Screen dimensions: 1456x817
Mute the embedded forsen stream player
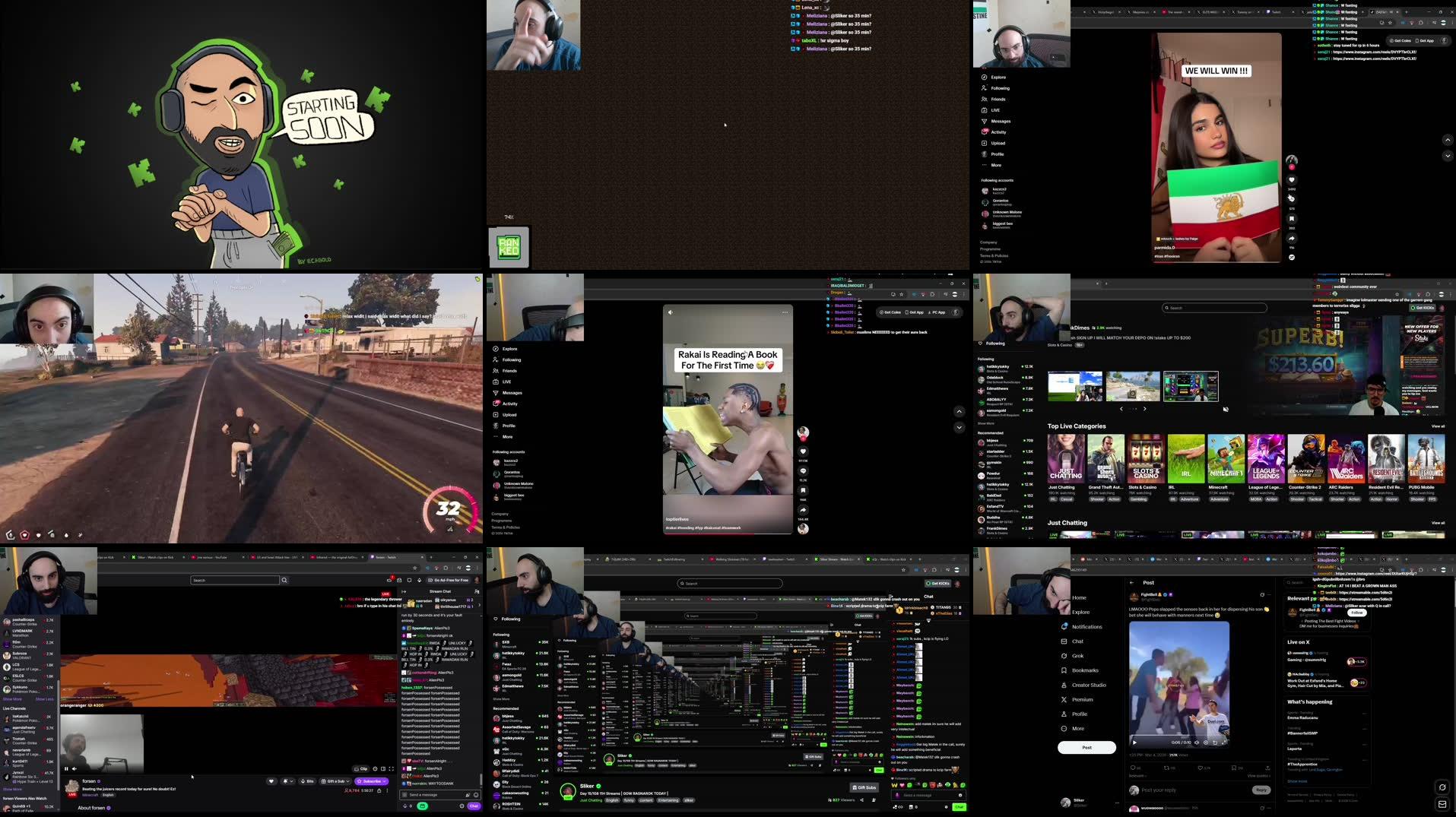pos(74,768)
